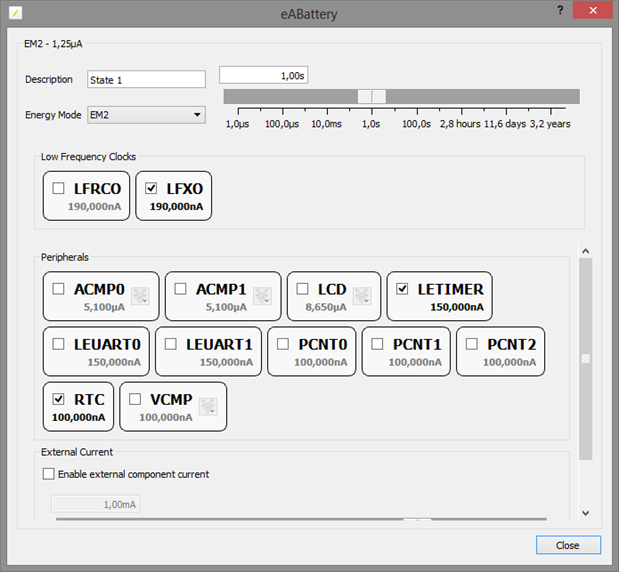Click the eABattery title bar app icon
Viewport: 619px width, 572px height.
pyautogui.click(x=13, y=11)
